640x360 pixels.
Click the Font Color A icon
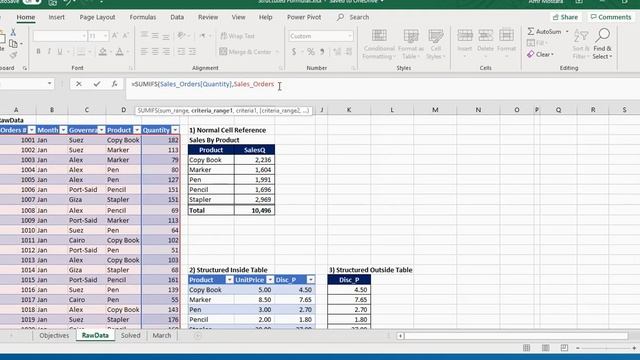coord(120,52)
